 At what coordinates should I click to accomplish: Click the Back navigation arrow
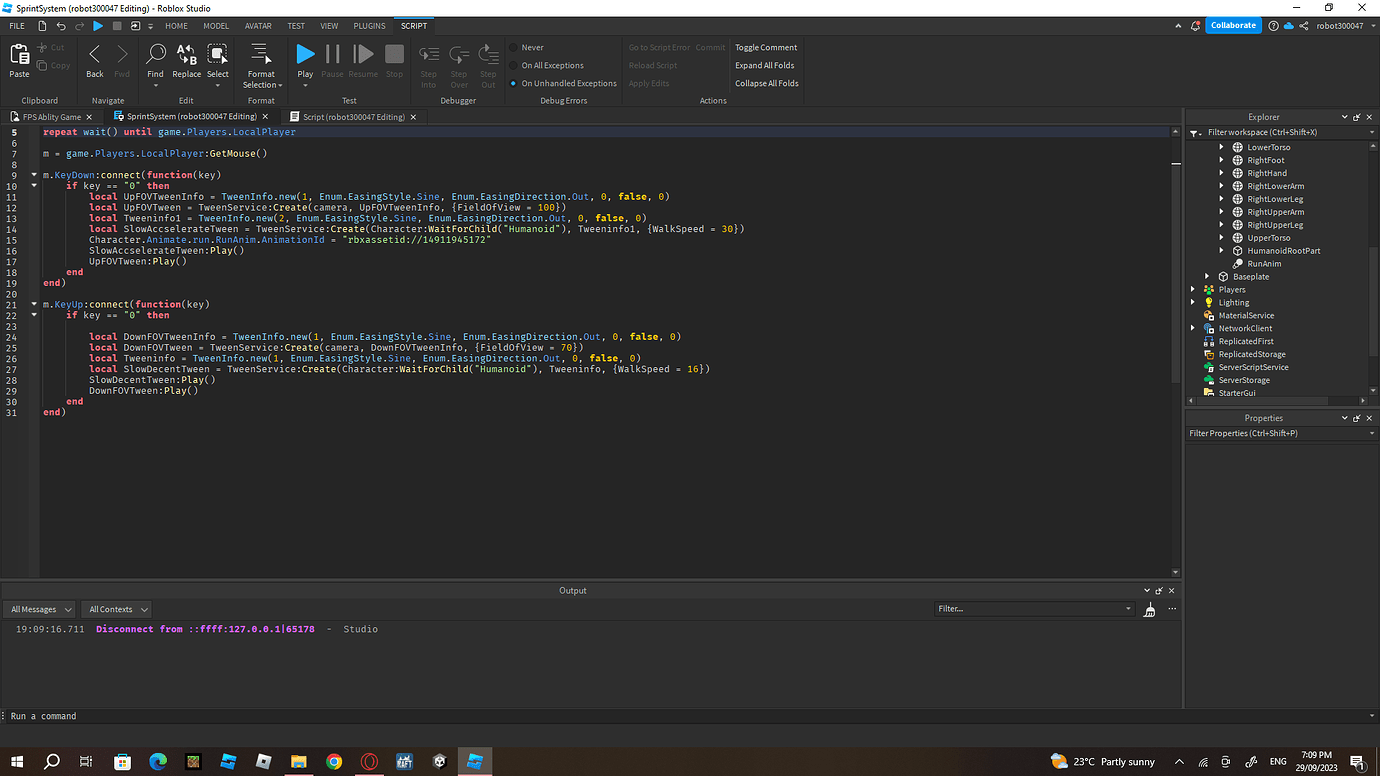tap(95, 55)
